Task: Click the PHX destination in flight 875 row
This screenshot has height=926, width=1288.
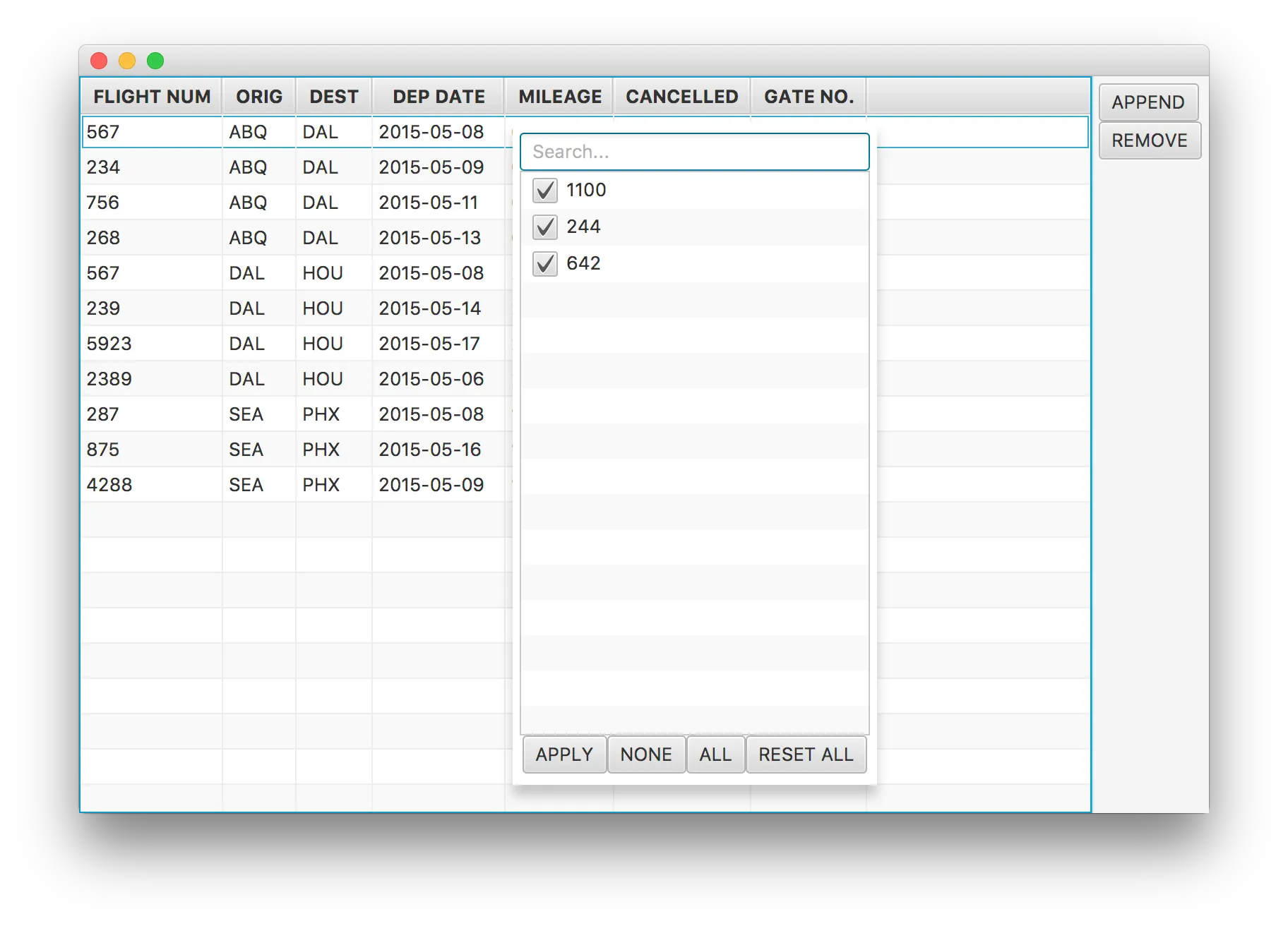Action: coord(334,450)
